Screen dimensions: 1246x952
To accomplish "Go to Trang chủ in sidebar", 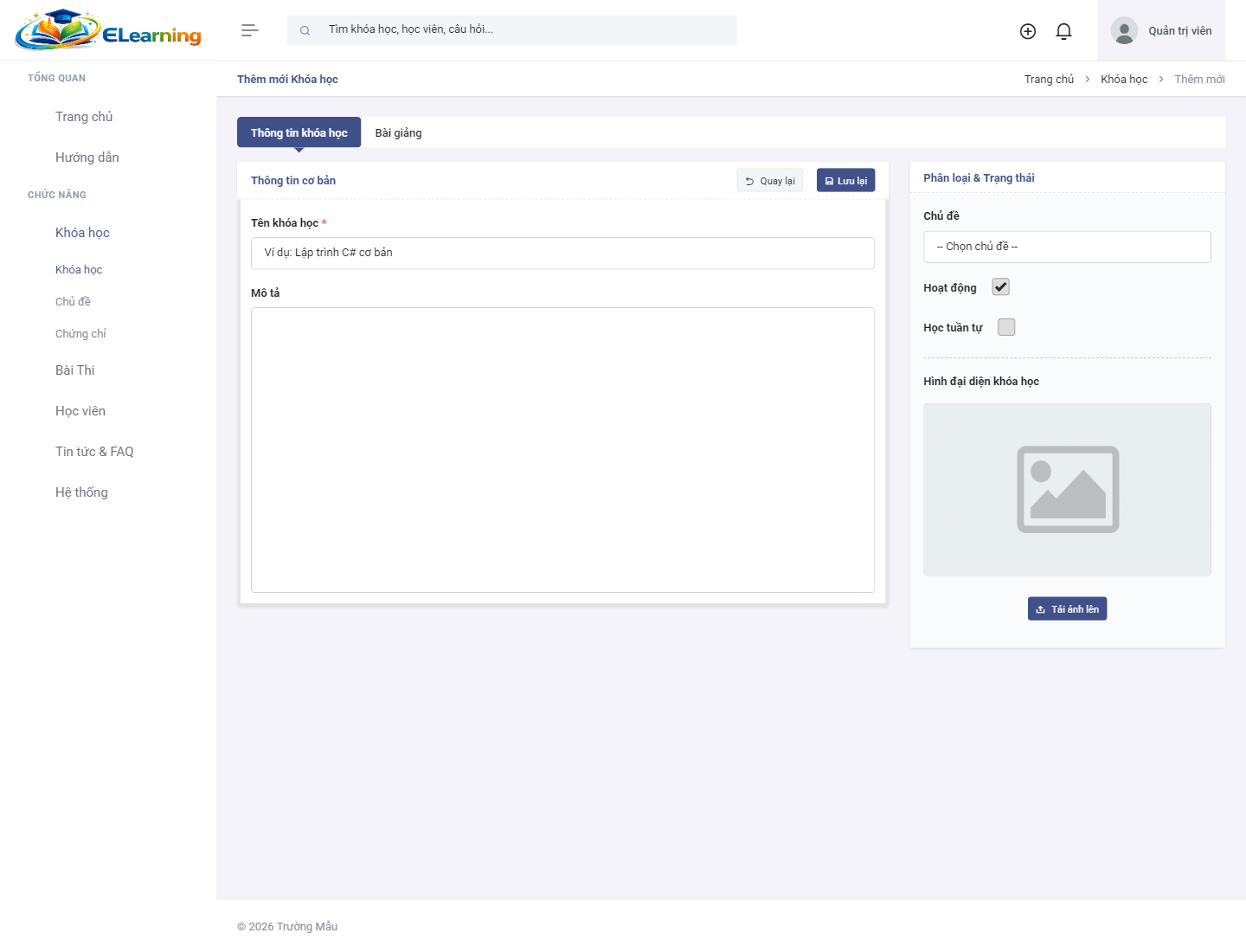I will pos(84,117).
